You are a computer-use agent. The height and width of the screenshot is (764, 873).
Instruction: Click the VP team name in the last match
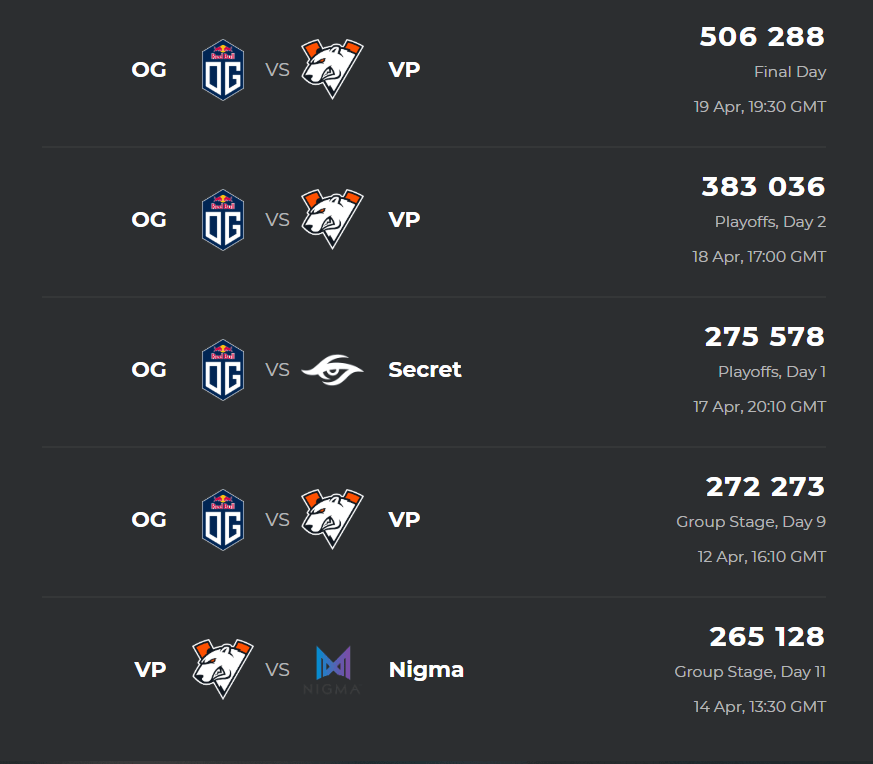coord(150,669)
